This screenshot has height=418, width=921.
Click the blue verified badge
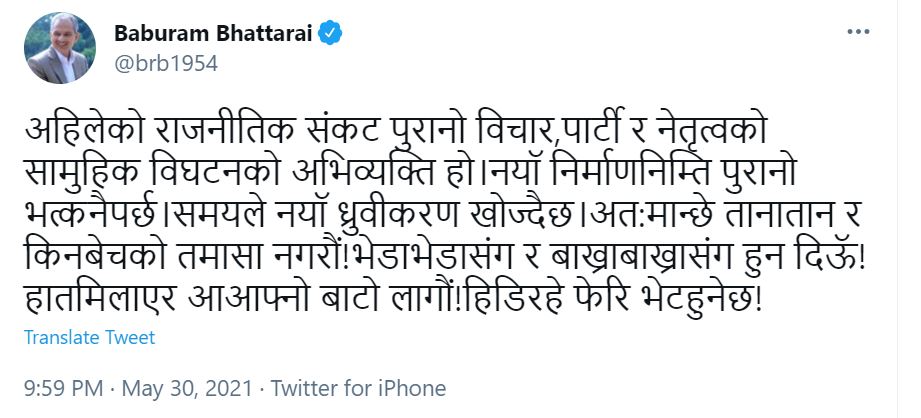click(331, 34)
